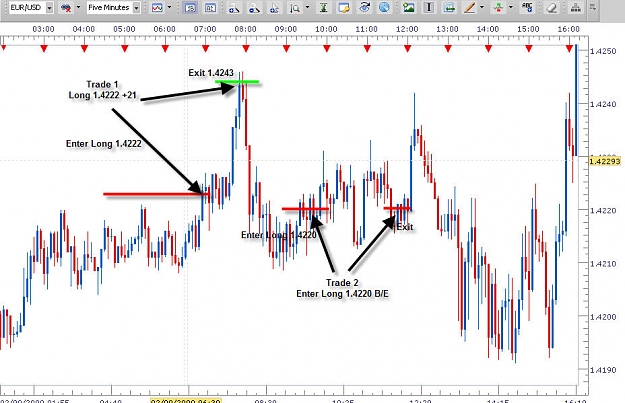Click the zoom in magnifier icon
The height and width of the screenshot is (403, 625).
(x=234, y=7)
